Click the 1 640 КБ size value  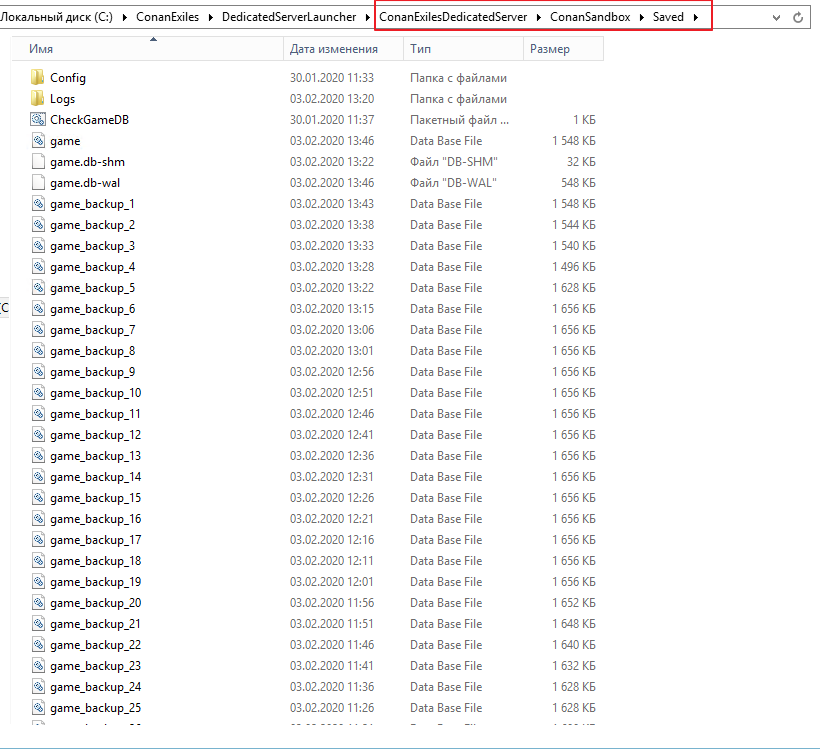pos(574,645)
